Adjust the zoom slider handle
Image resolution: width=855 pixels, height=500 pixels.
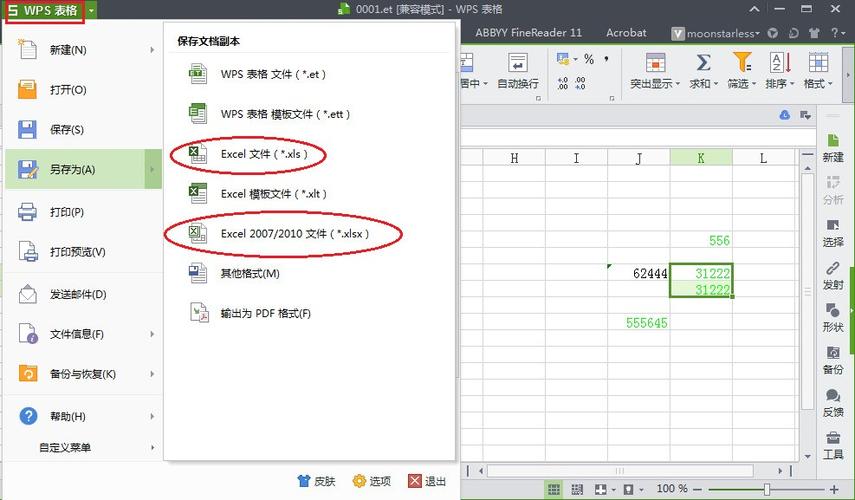click(x=766, y=489)
